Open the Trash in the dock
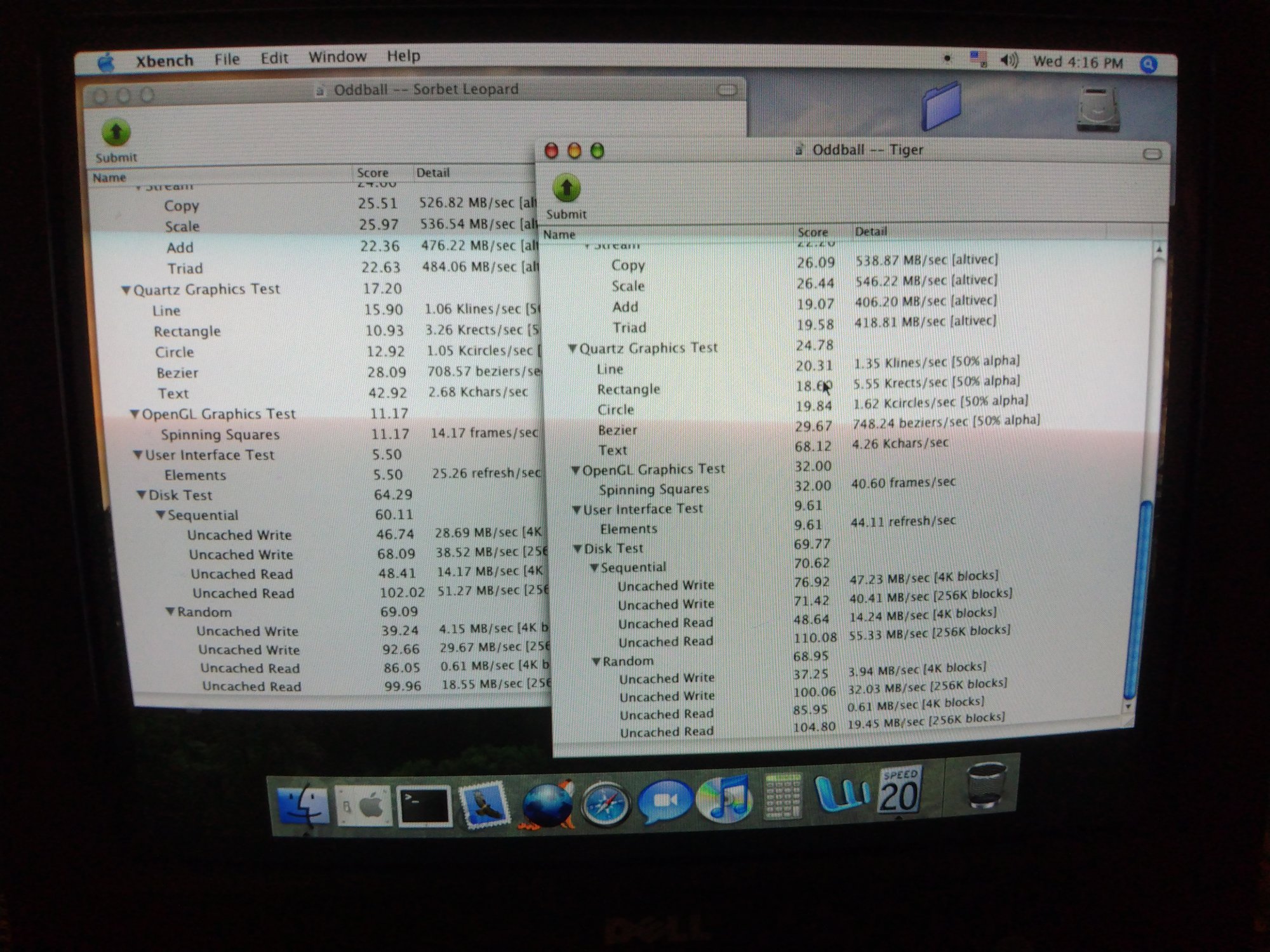Image resolution: width=1270 pixels, height=952 pixels. pyautogui.click(x=985, y=786)
